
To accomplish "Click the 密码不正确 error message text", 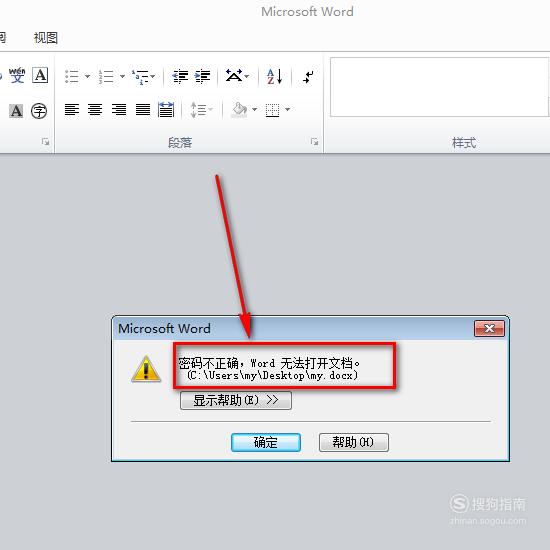I will coord(269,363).
